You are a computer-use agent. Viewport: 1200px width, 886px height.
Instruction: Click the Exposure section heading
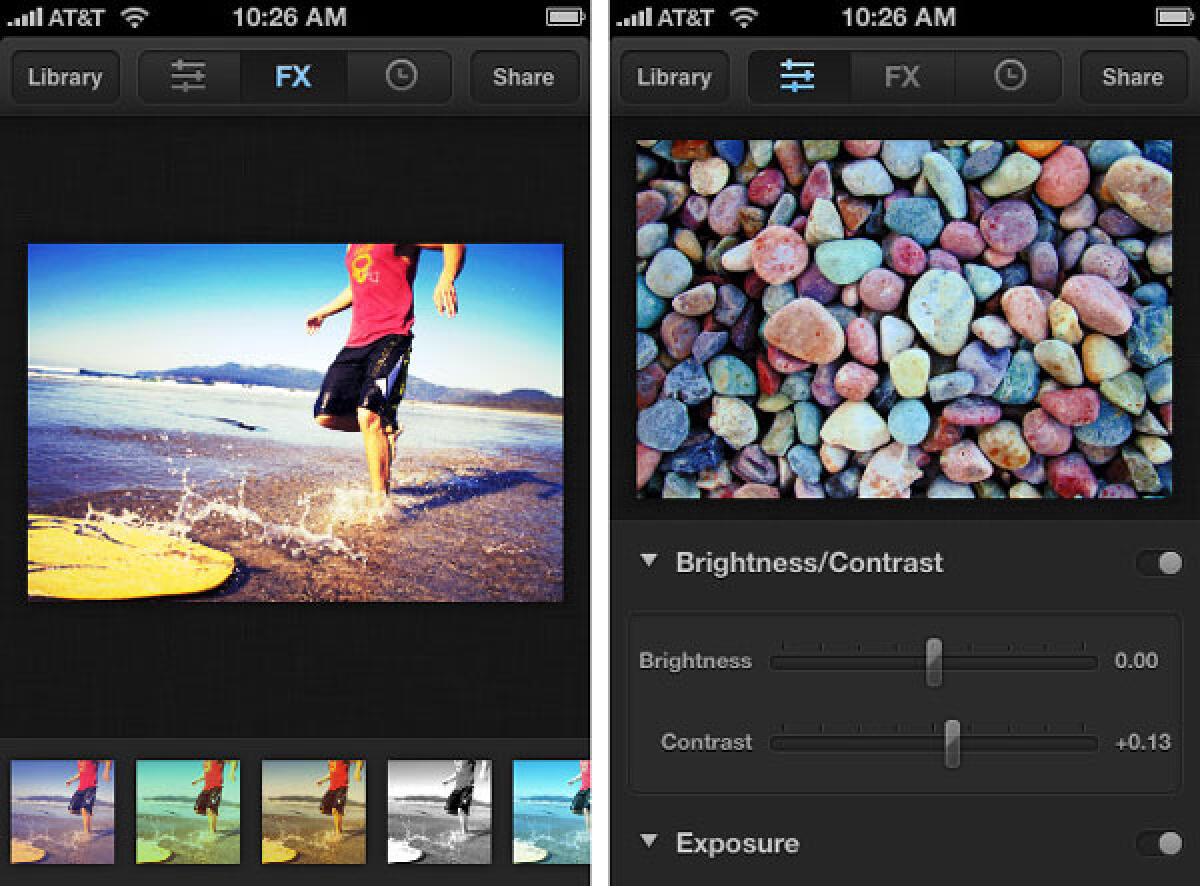pos(738,843)
